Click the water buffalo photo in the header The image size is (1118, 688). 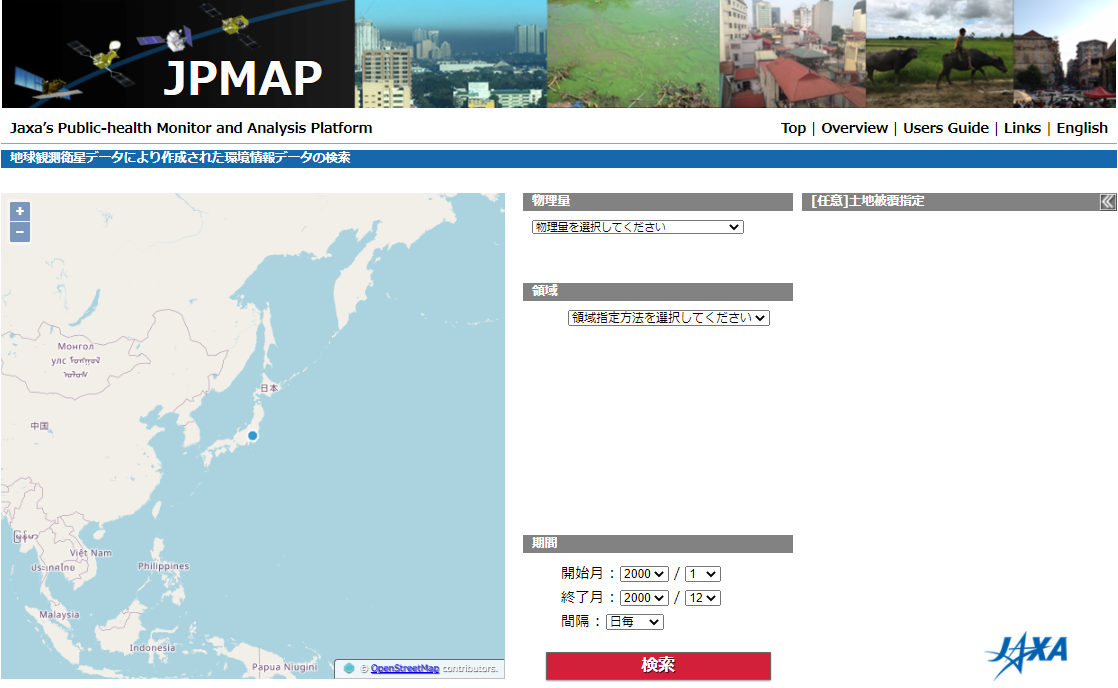click(x=938, y=55)
